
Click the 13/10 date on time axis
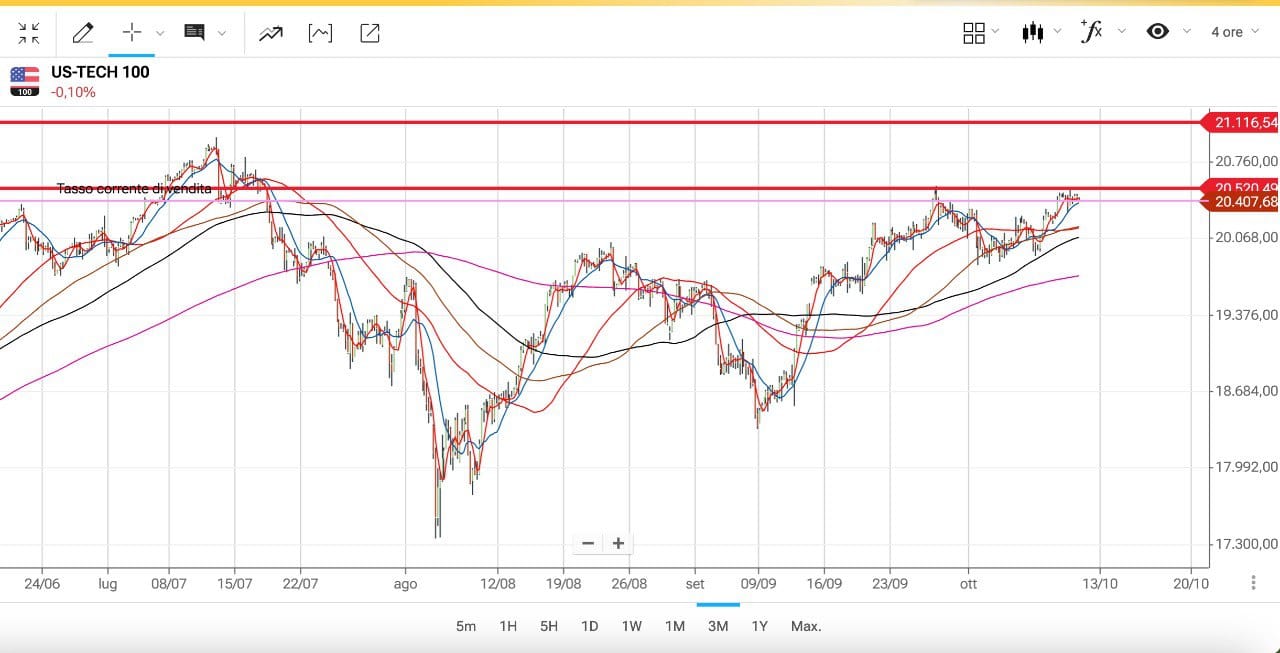pos(1100,583)
